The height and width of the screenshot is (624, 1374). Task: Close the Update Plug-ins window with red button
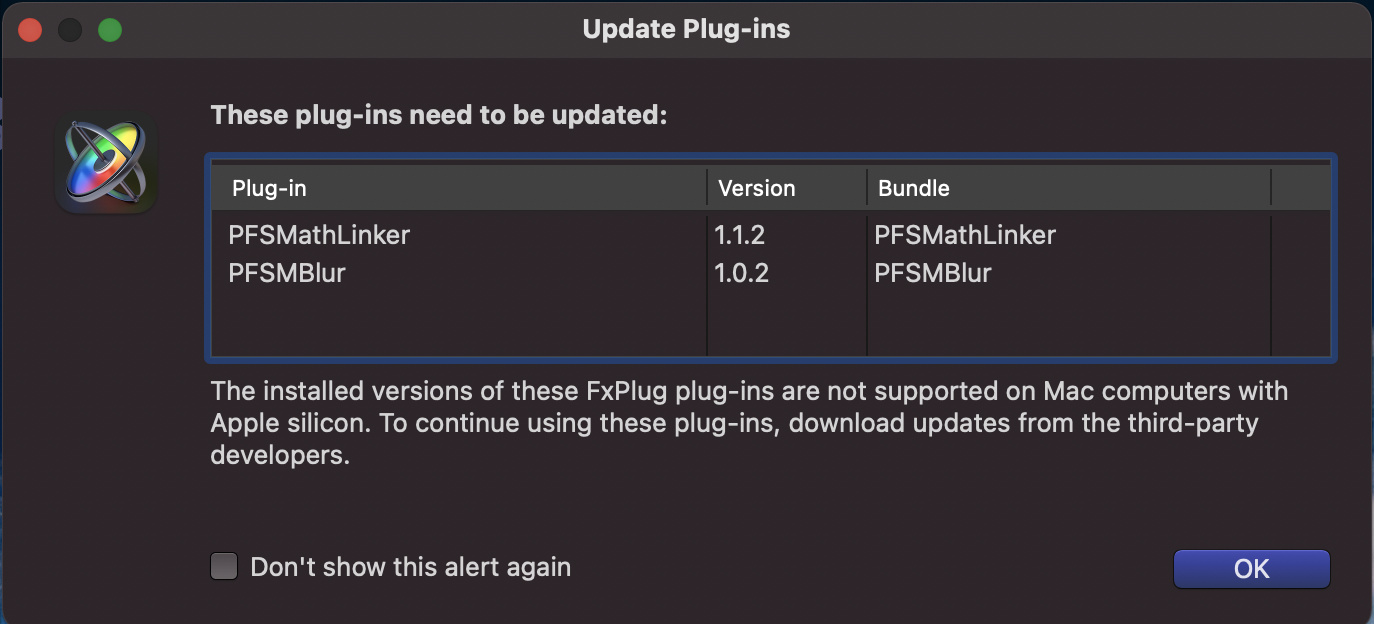[30, 30]
